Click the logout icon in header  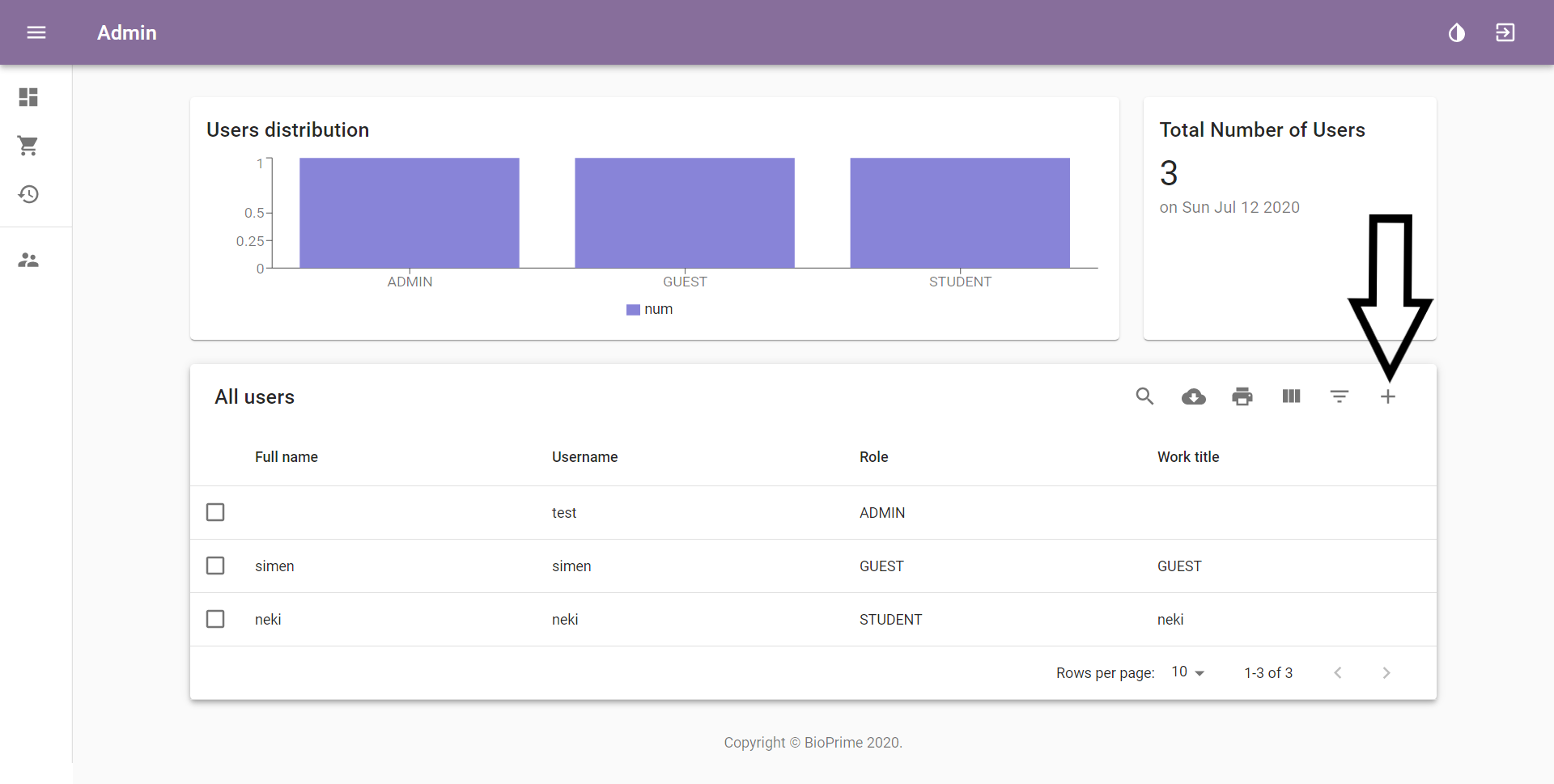1505,32
